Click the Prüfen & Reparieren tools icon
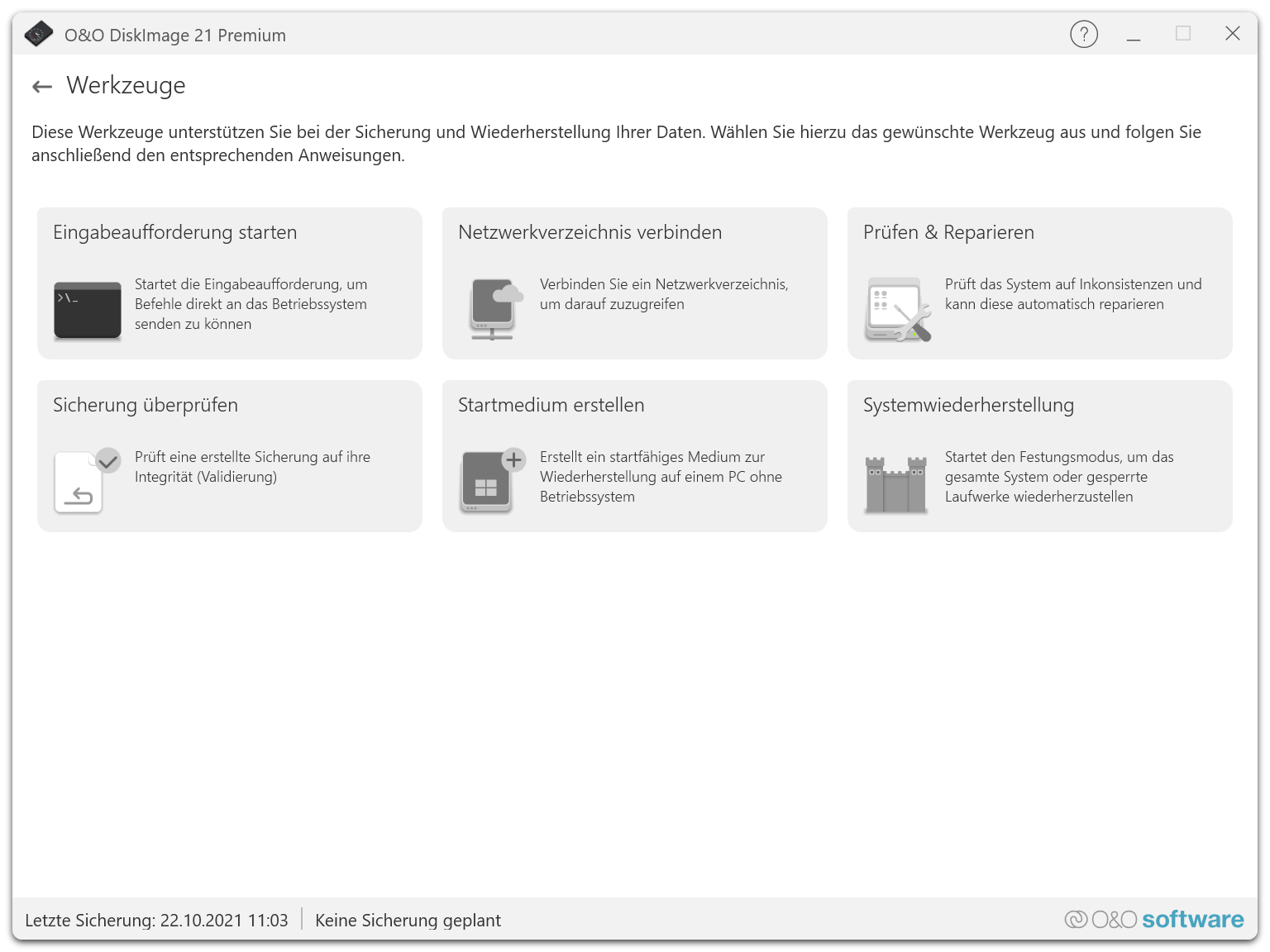The width and height of the screenshot is (1270, 952). click(x=899, y=309)
